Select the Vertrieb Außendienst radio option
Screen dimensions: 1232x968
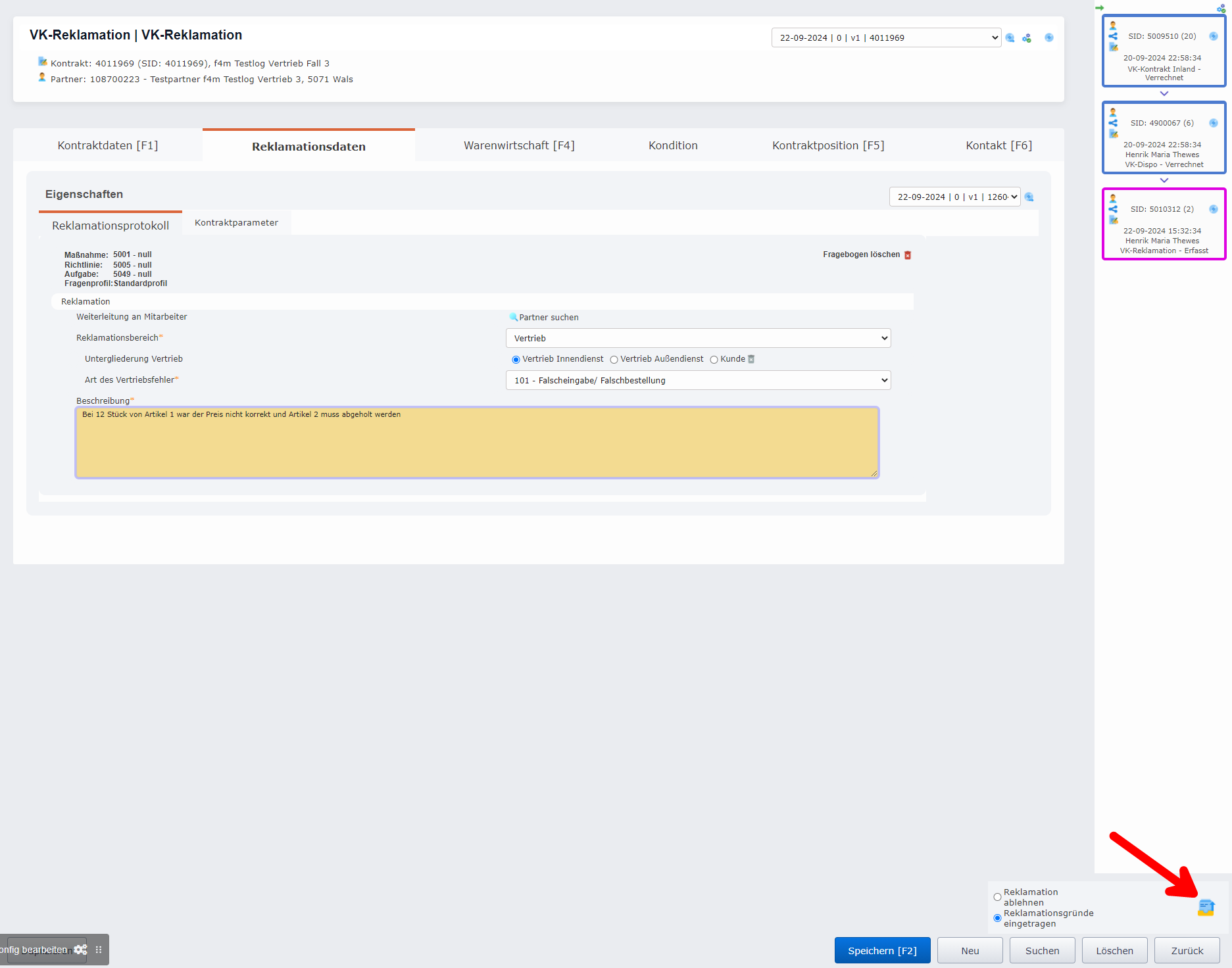(614, 360)
